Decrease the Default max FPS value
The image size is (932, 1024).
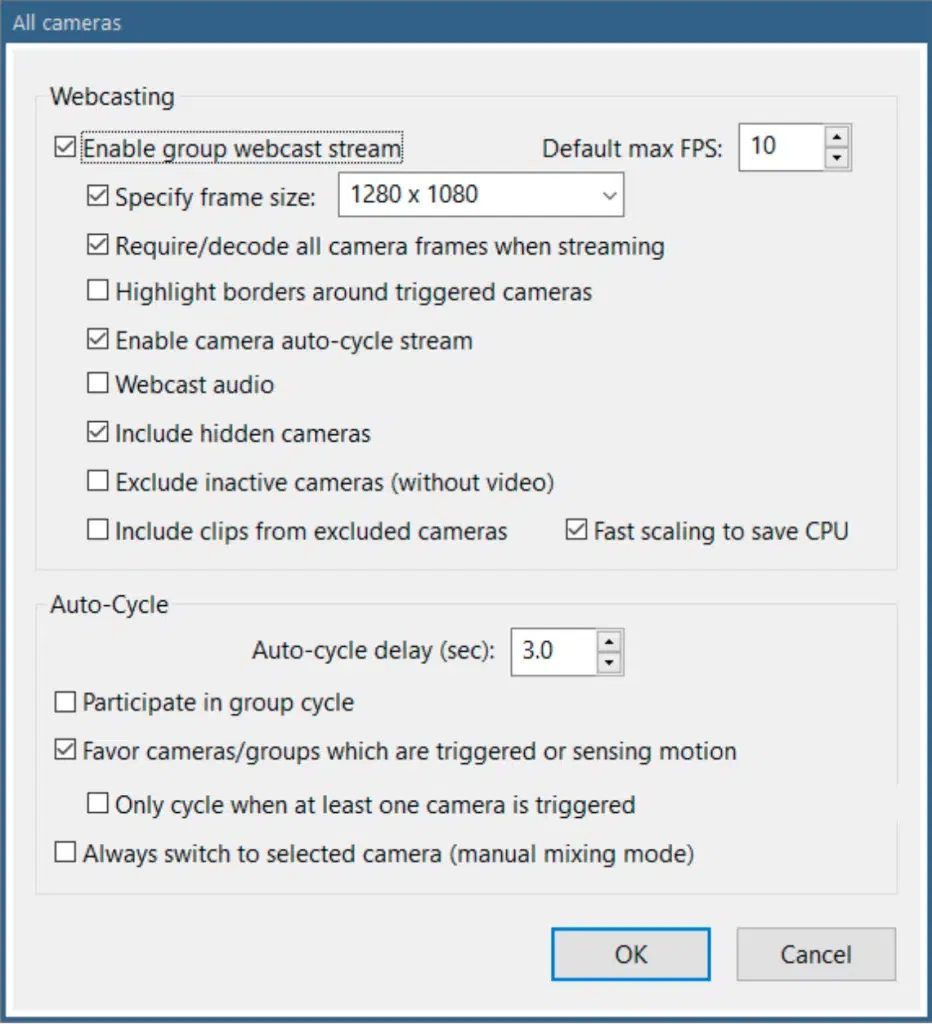click(x=838, y=158)
